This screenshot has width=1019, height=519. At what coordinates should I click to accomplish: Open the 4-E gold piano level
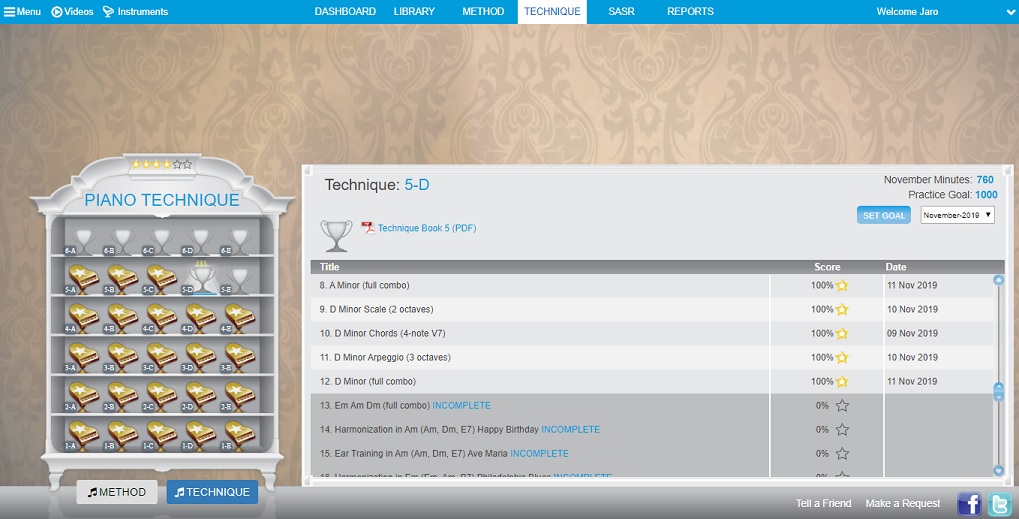click(239, 318)
